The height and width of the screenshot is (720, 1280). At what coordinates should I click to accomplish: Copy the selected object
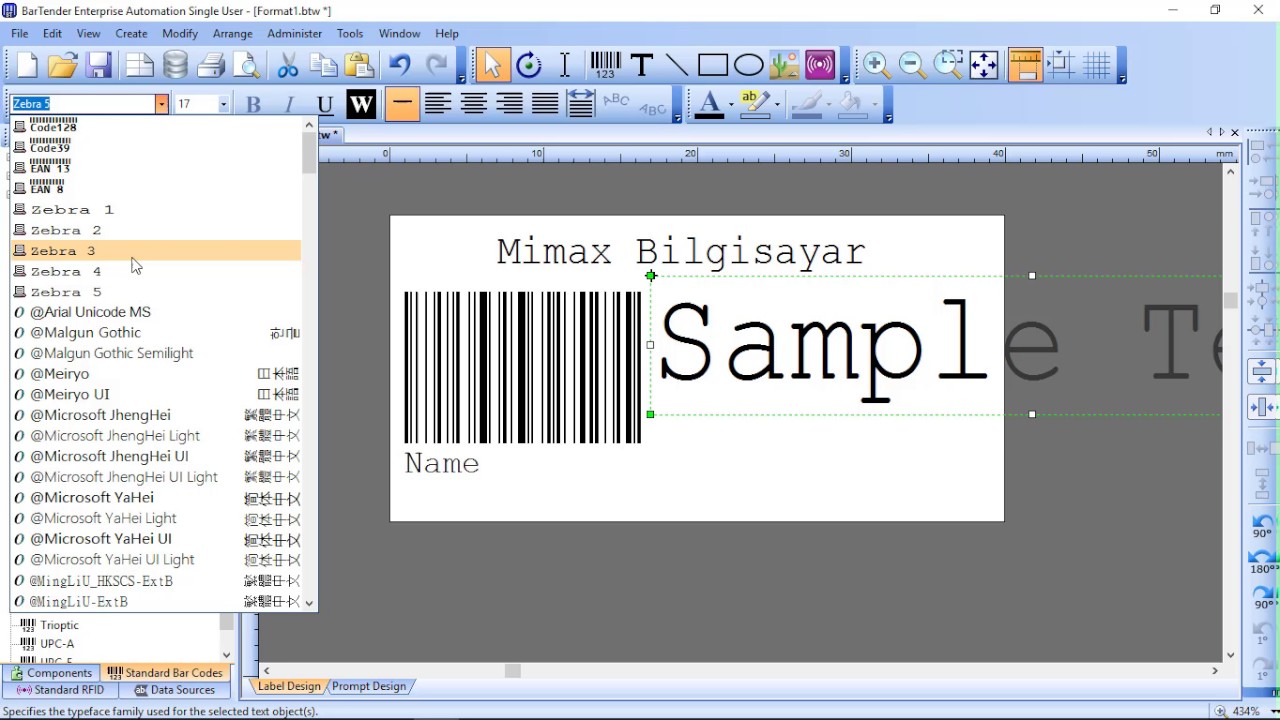(x=323, y=66)
